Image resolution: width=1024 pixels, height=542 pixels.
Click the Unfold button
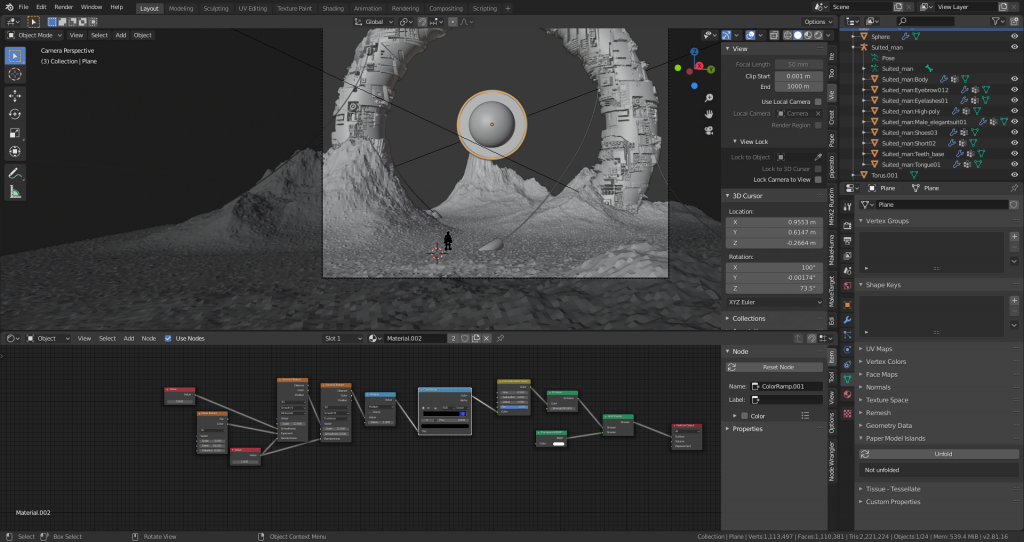pos(939,454)
